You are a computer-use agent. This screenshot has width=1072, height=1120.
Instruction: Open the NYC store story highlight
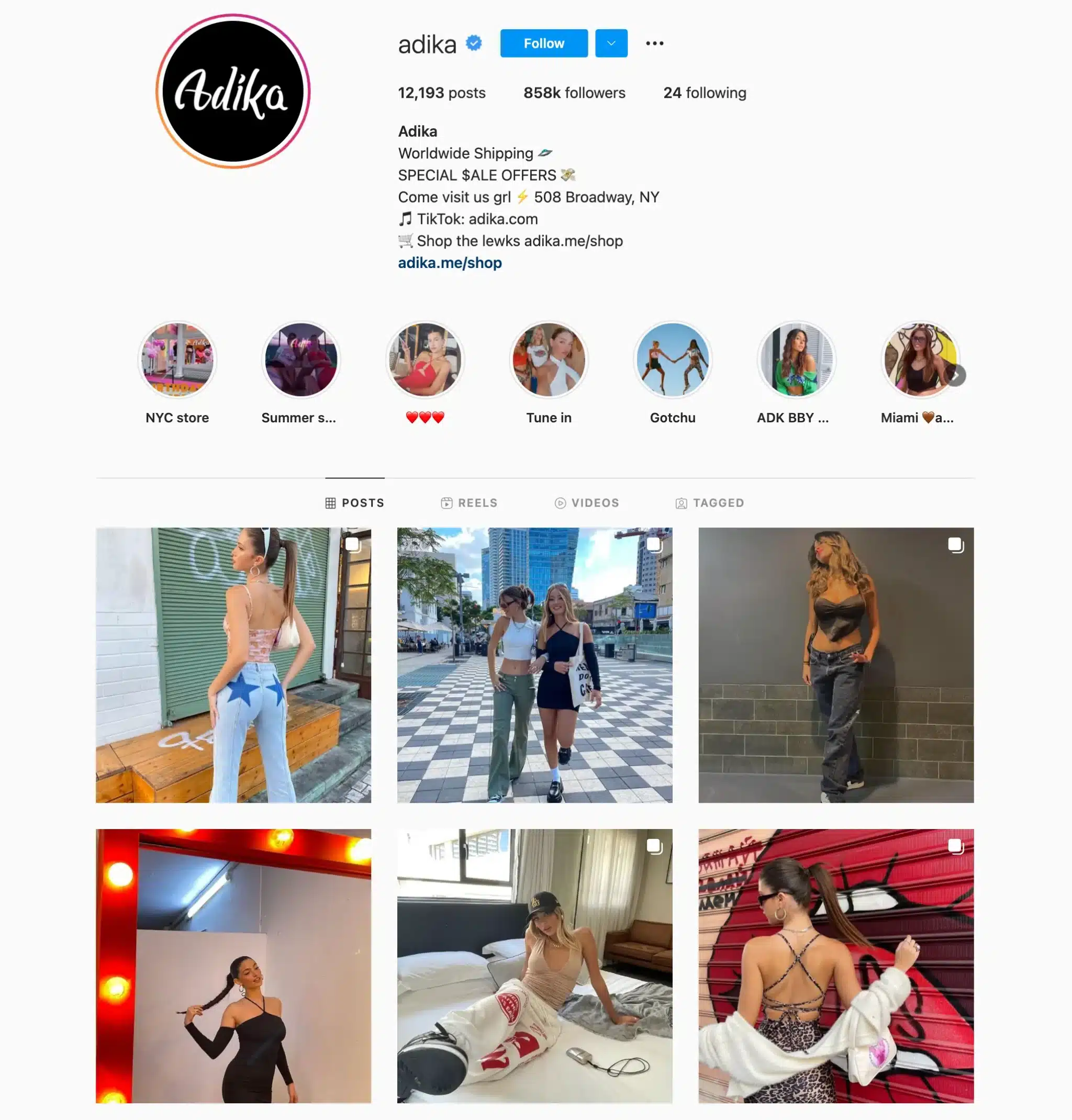[x=177, y=360]
